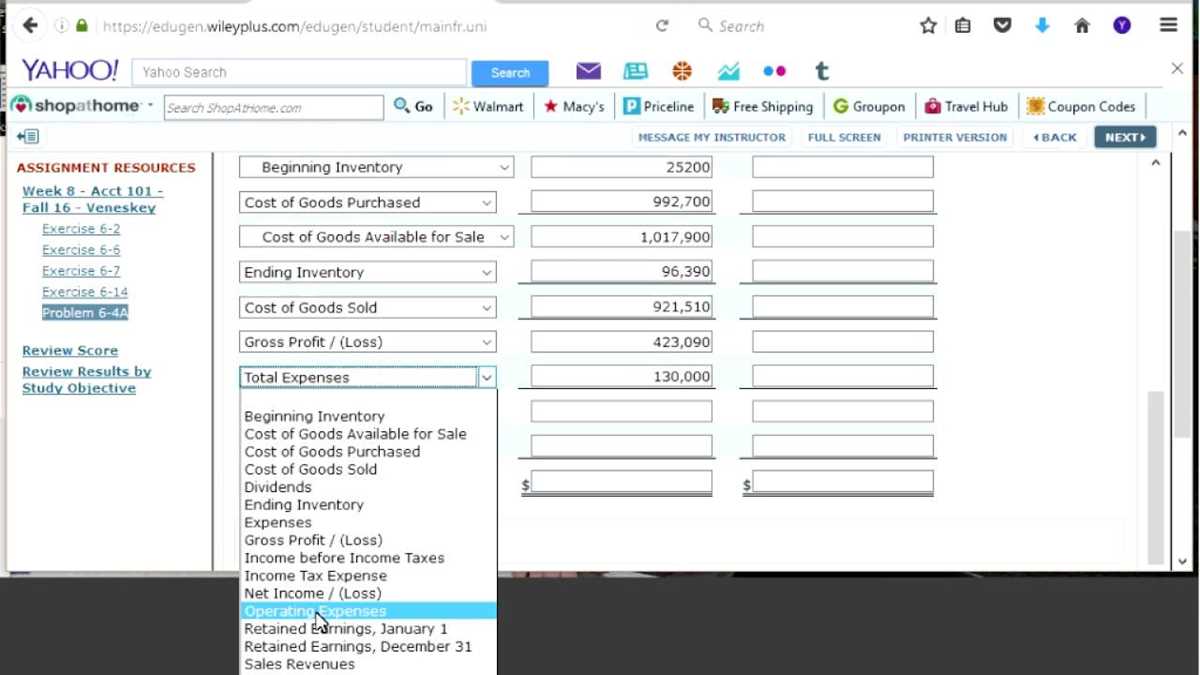This screenshot has width=1200, height=675.
Task: Click the green padlock security icon
Action: click(x=82, y=26)
